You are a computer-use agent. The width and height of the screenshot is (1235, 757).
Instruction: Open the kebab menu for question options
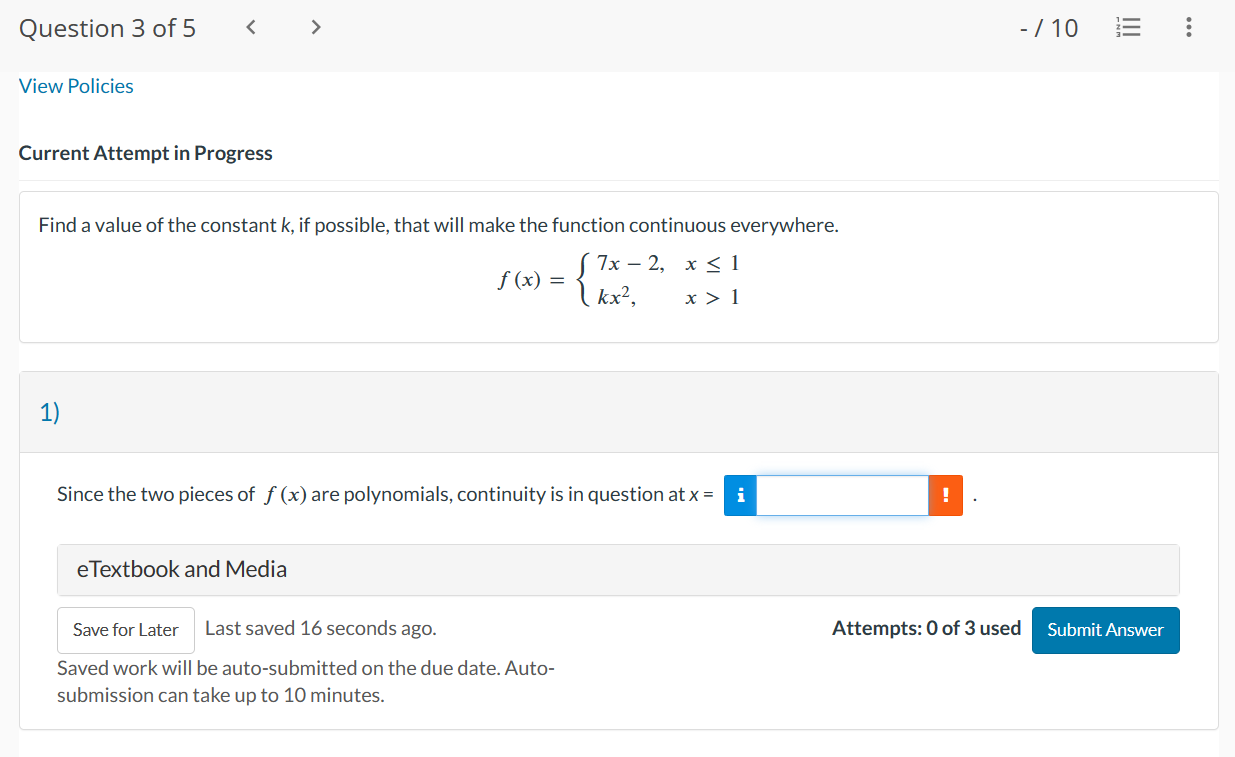point(1188,27)
